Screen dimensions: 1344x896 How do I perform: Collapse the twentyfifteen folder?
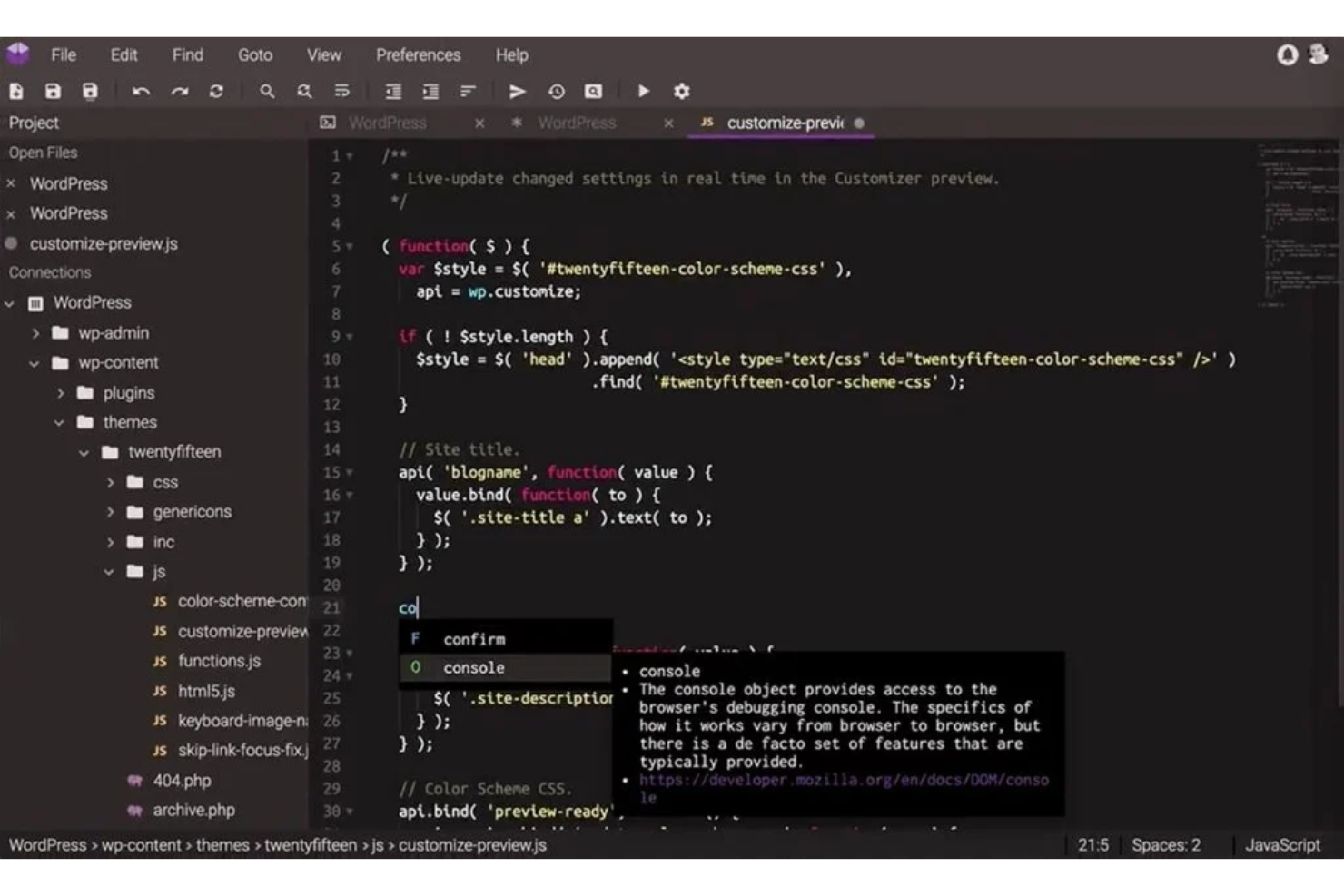(85, 451)
